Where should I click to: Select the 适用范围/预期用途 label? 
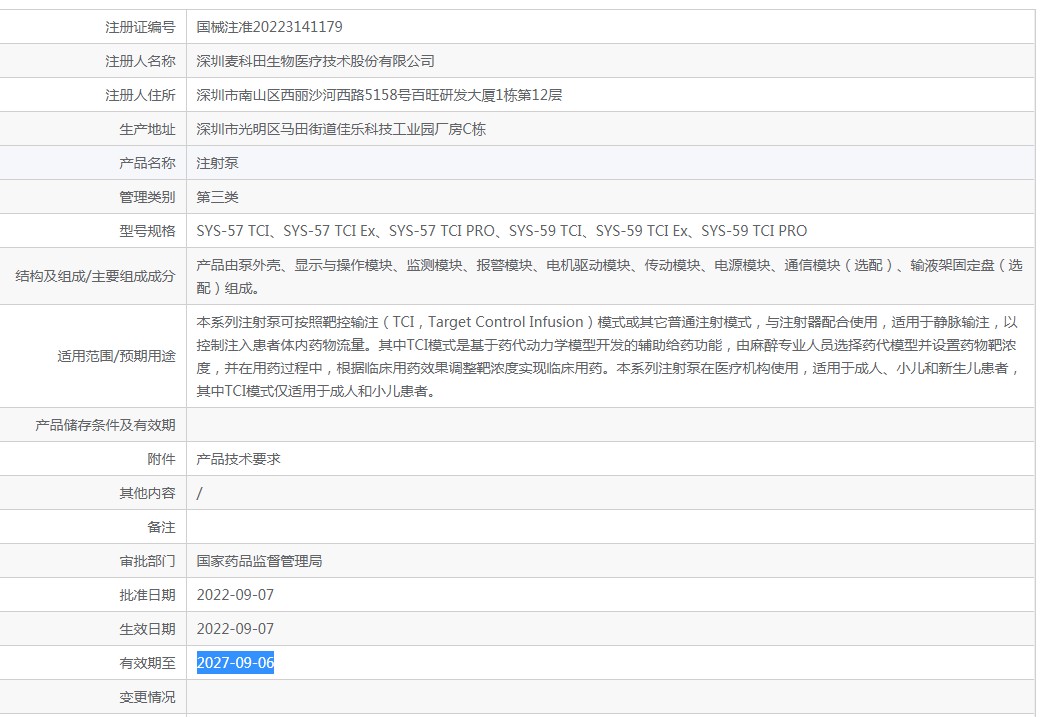[116, 356]
